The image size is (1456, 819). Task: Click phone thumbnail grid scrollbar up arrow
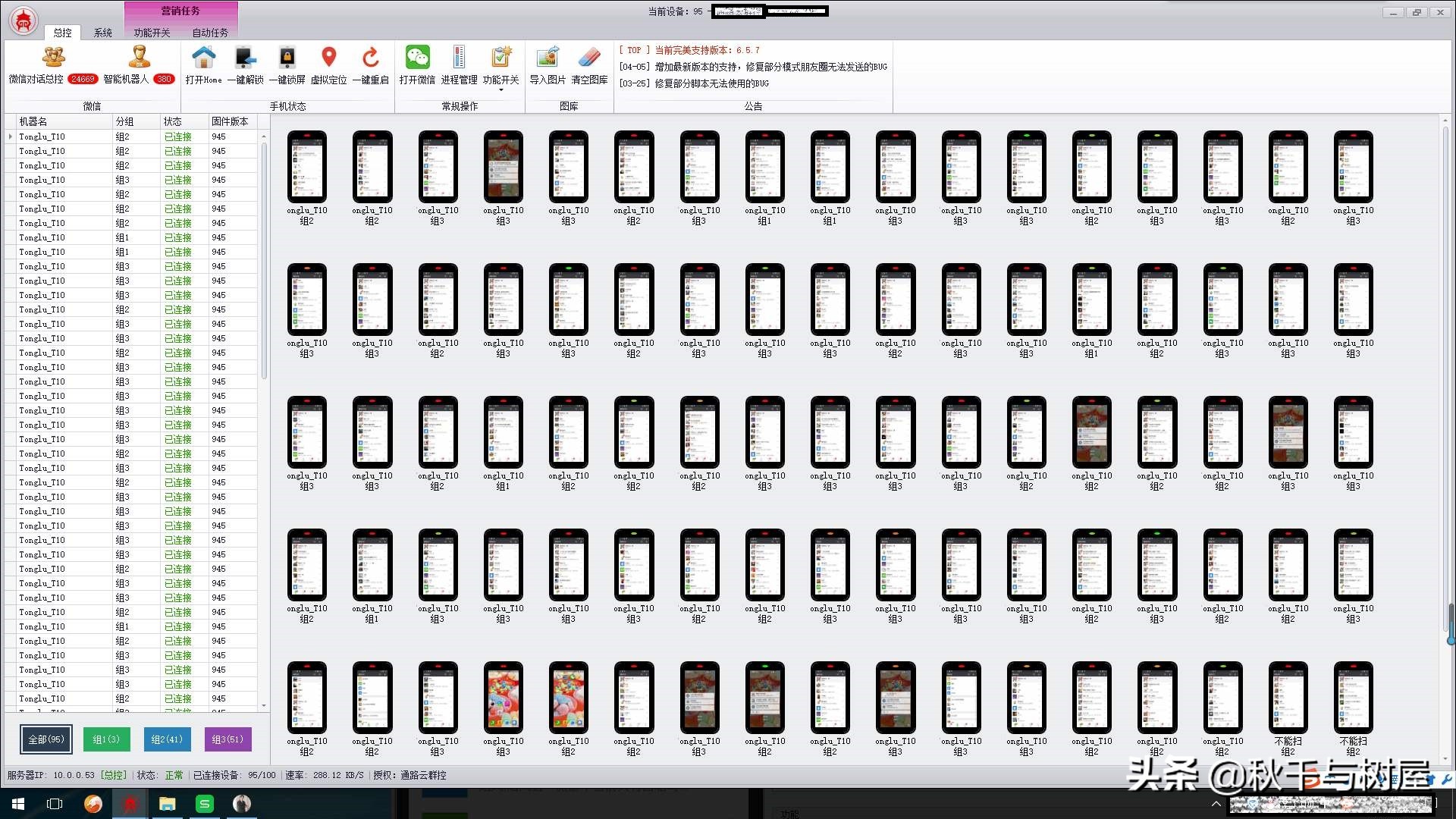coord(1446,121)
